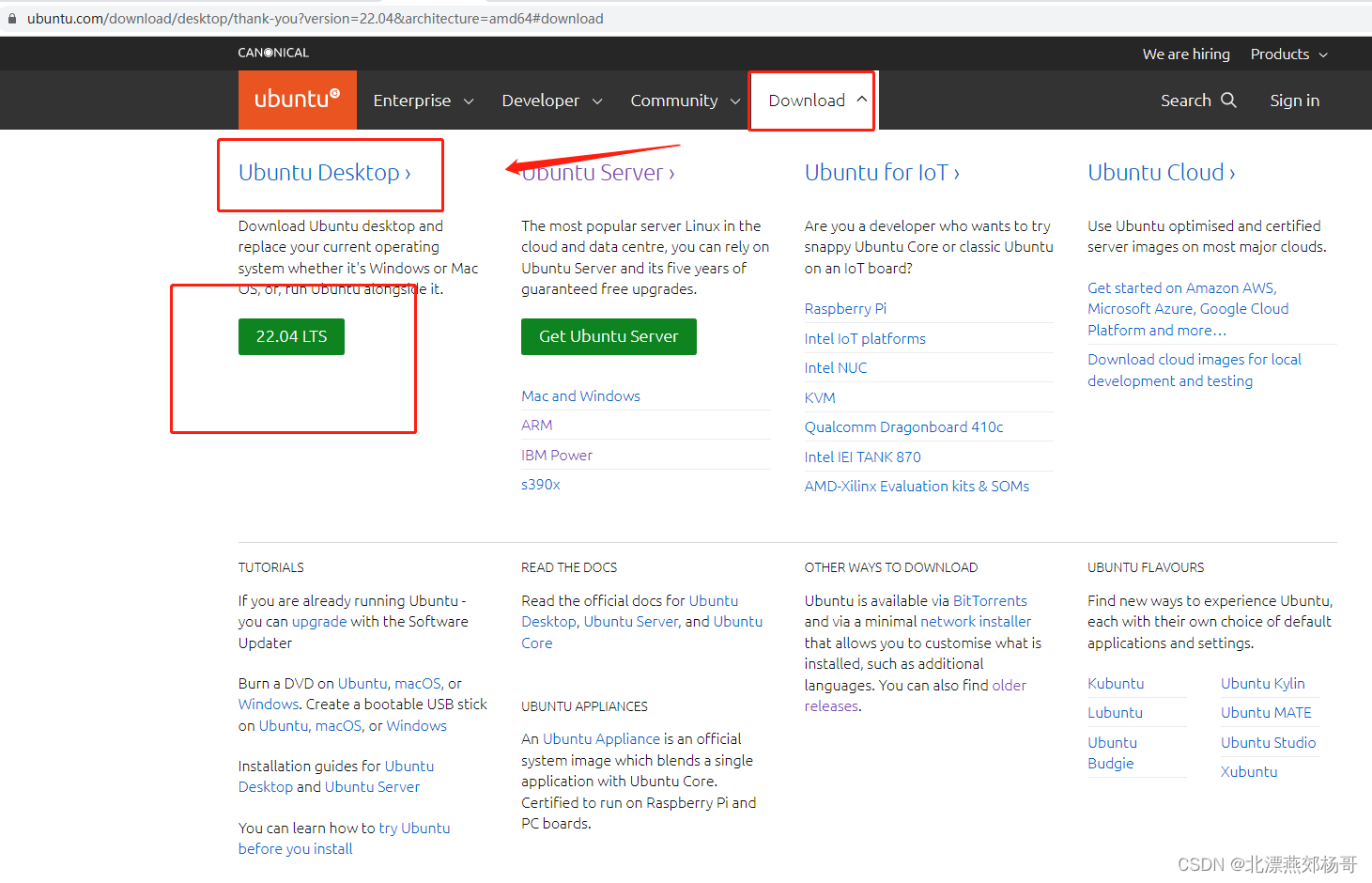Image resolution: width=1372 pixels, height=883 pixels.
Task: Open the Ubuntu Appliance link
Action: [x=601, y=739]
